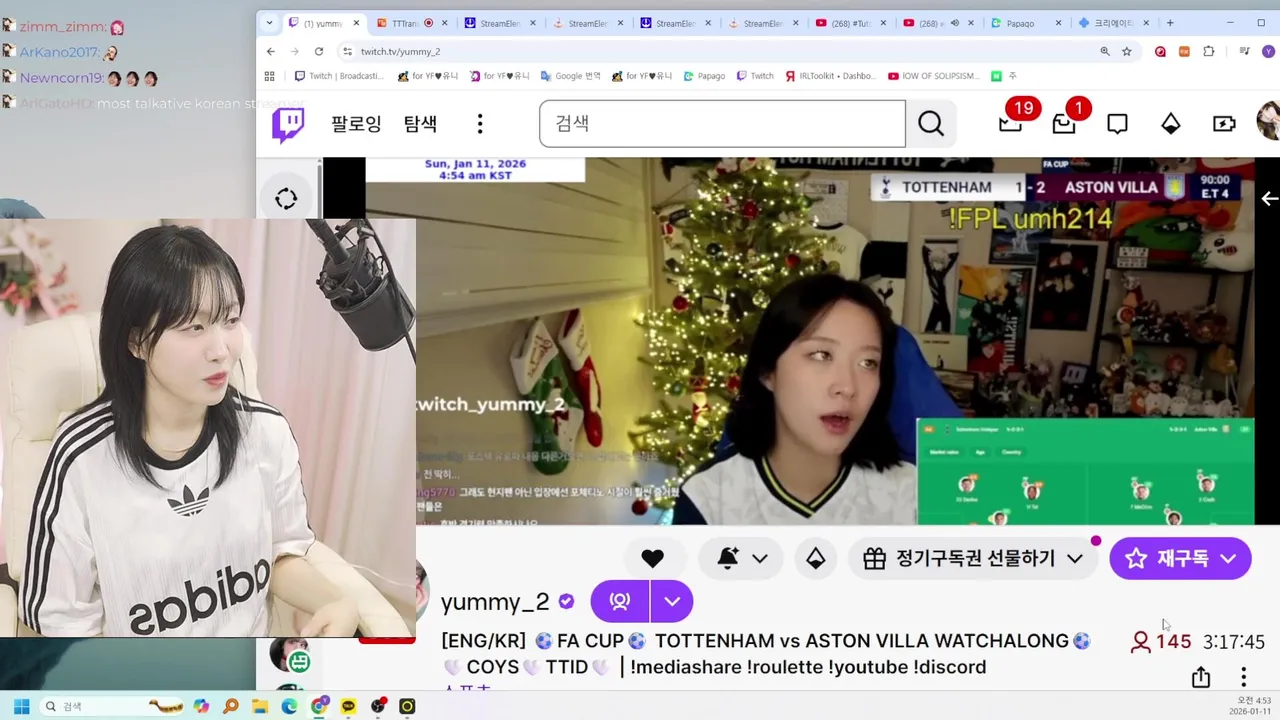Toggle the bookmark star for this page
The height and width of the screenshot is (720, 1280).
pos(1127,51)
